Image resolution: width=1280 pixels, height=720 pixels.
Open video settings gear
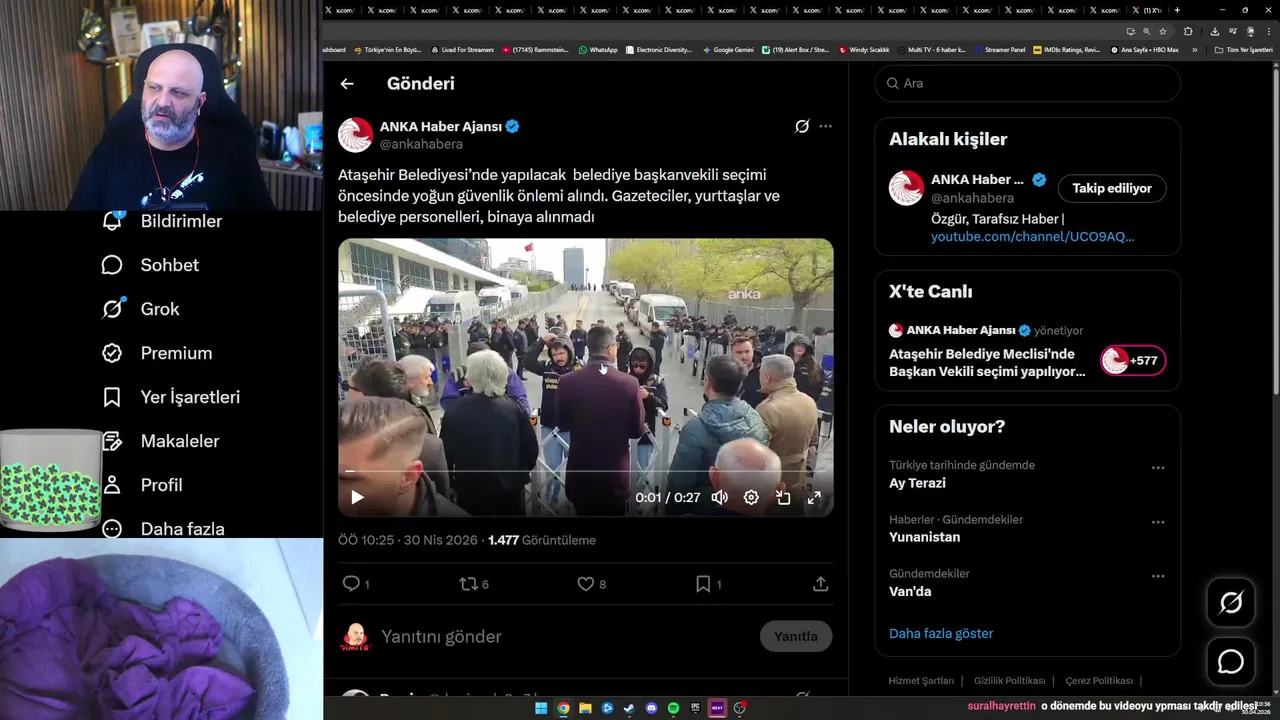tap(751, 497)
